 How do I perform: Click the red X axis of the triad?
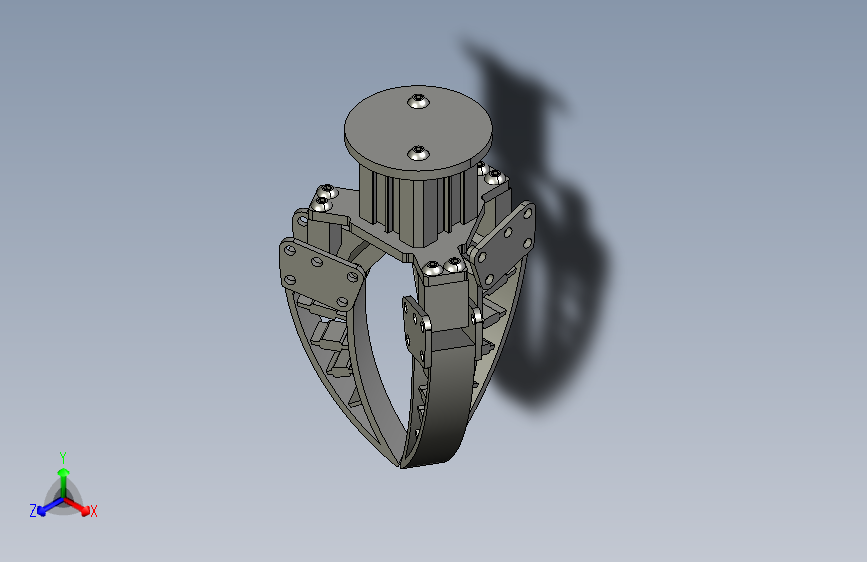click(80, 507)
